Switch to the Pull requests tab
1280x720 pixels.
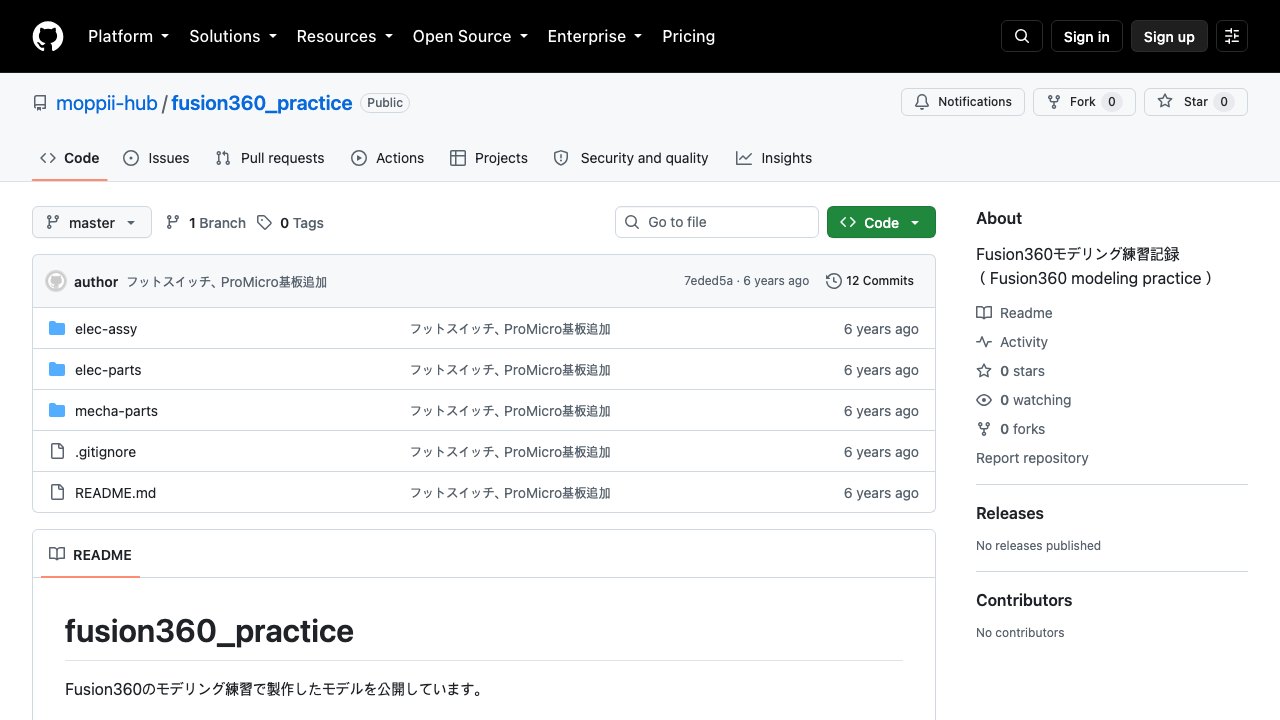[270, 158]
